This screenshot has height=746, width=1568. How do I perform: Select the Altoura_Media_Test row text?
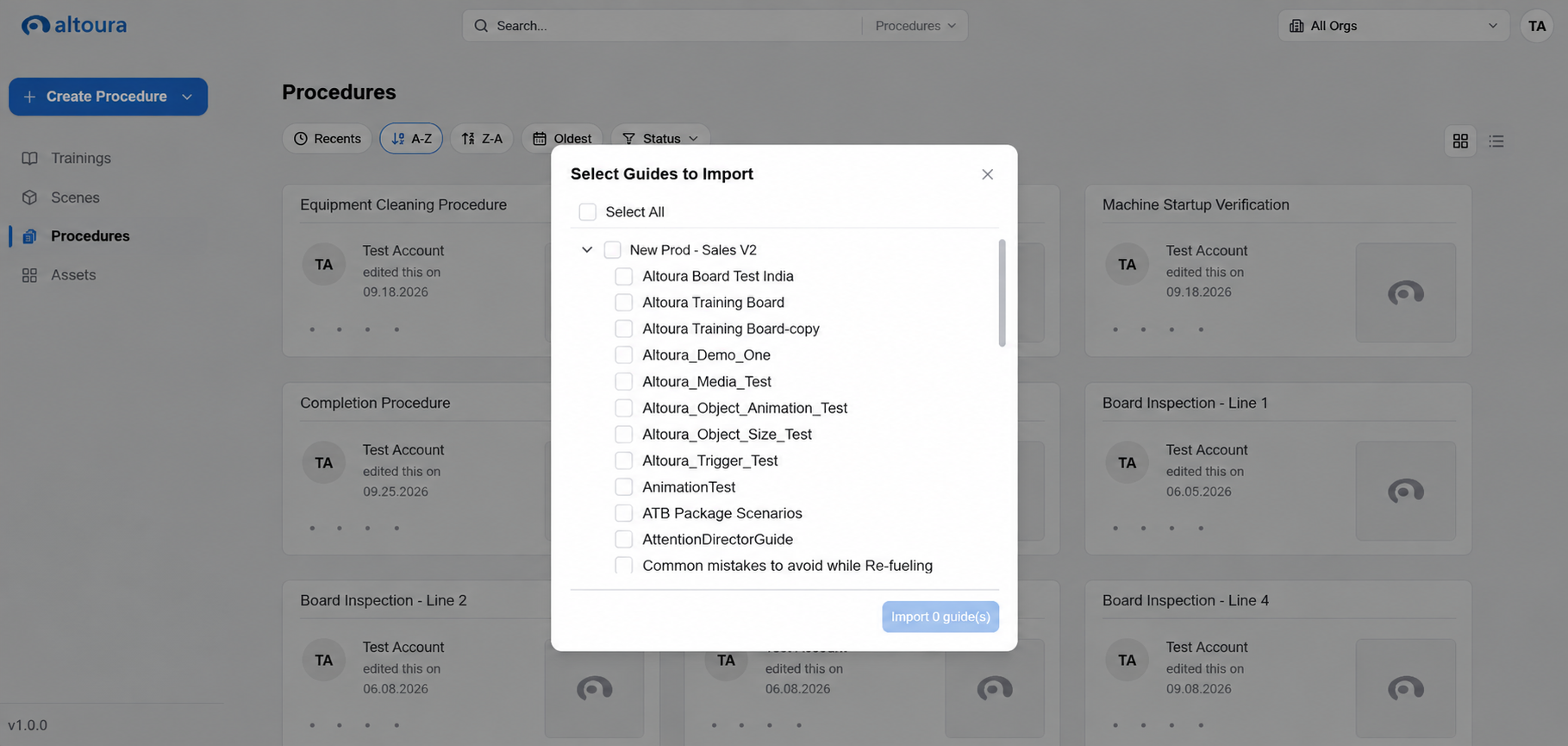click(707, 382)
